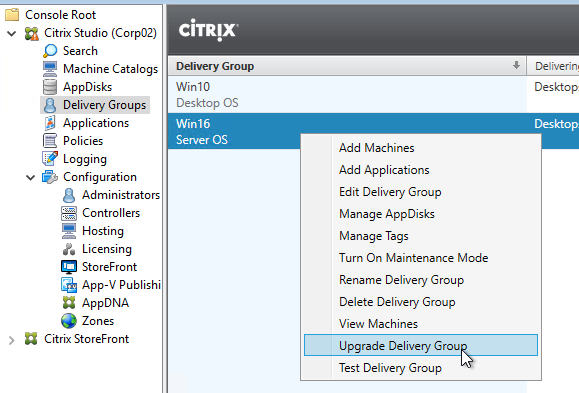The height and width of the screenshot is (393, 579).
Task: Choose Add Machines from context menu
Action: 421,148
